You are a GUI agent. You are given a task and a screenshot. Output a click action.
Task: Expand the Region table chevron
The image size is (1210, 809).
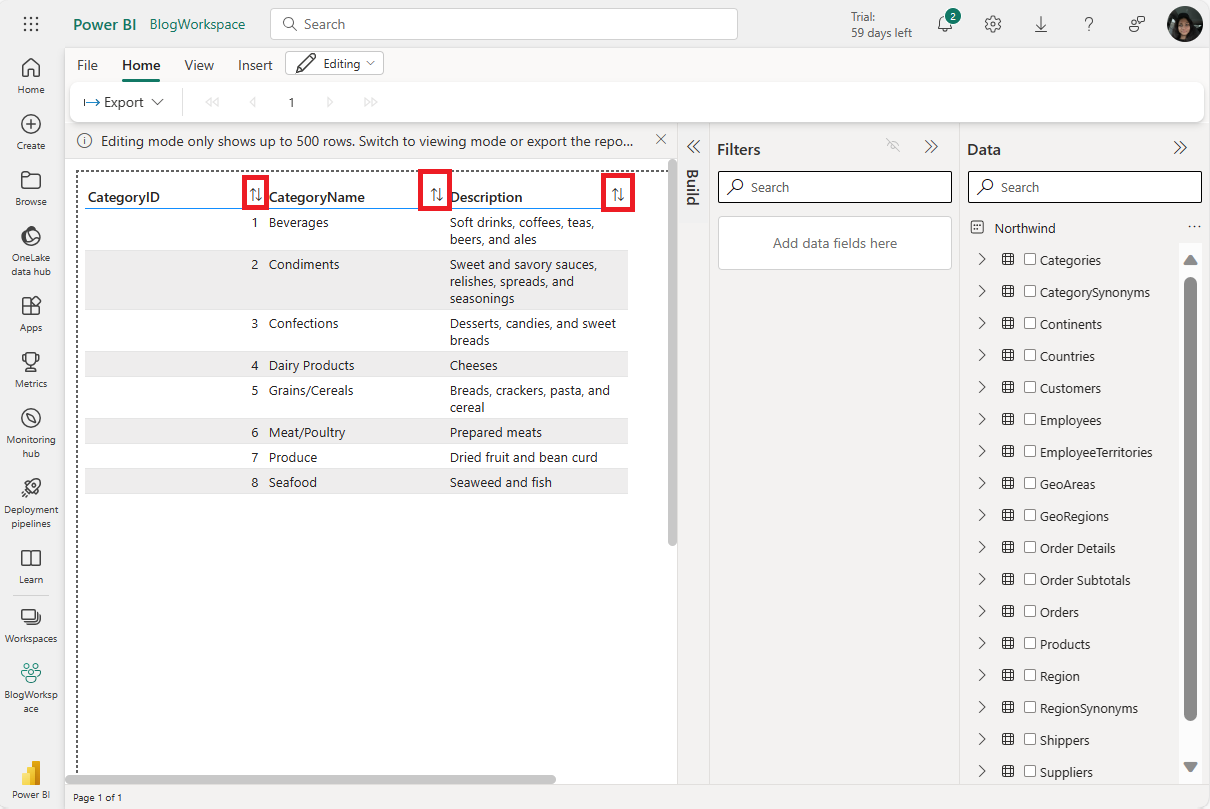tap(981, 675)
